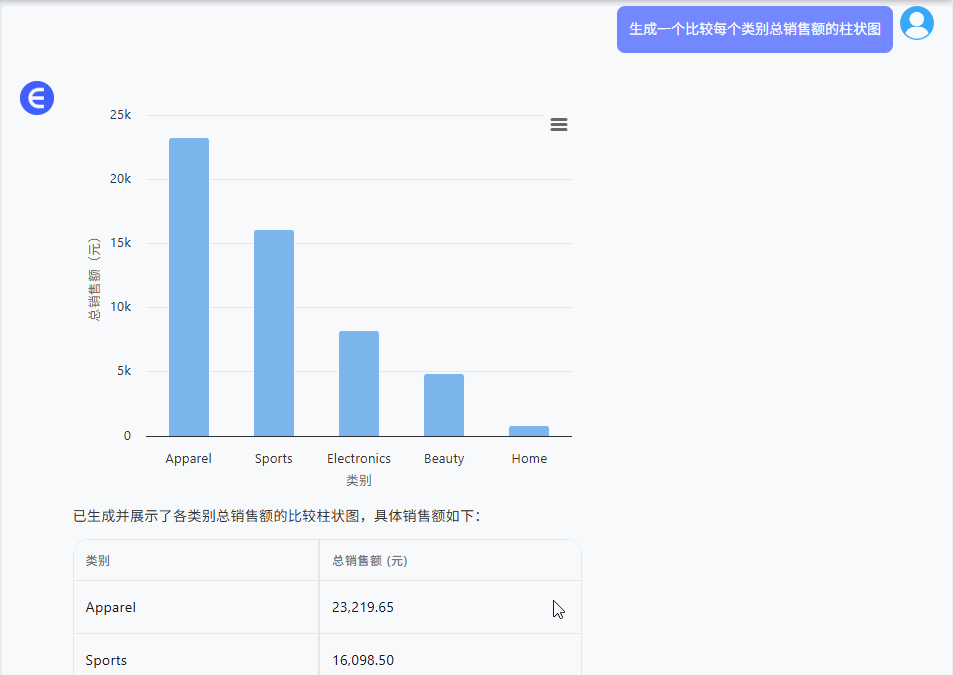
Task: Select the Electronics bar in the chart
Action: 359,383
